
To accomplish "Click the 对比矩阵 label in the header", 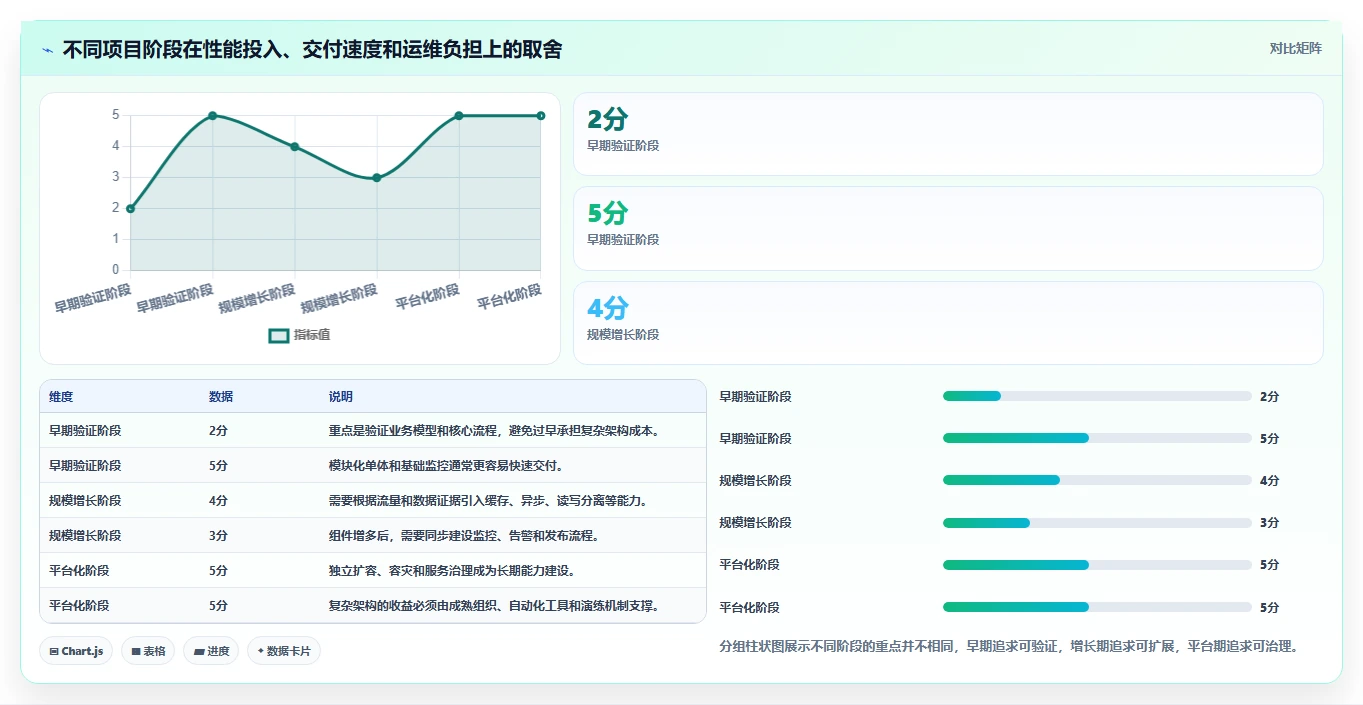I will click(x=1295, y=48).
